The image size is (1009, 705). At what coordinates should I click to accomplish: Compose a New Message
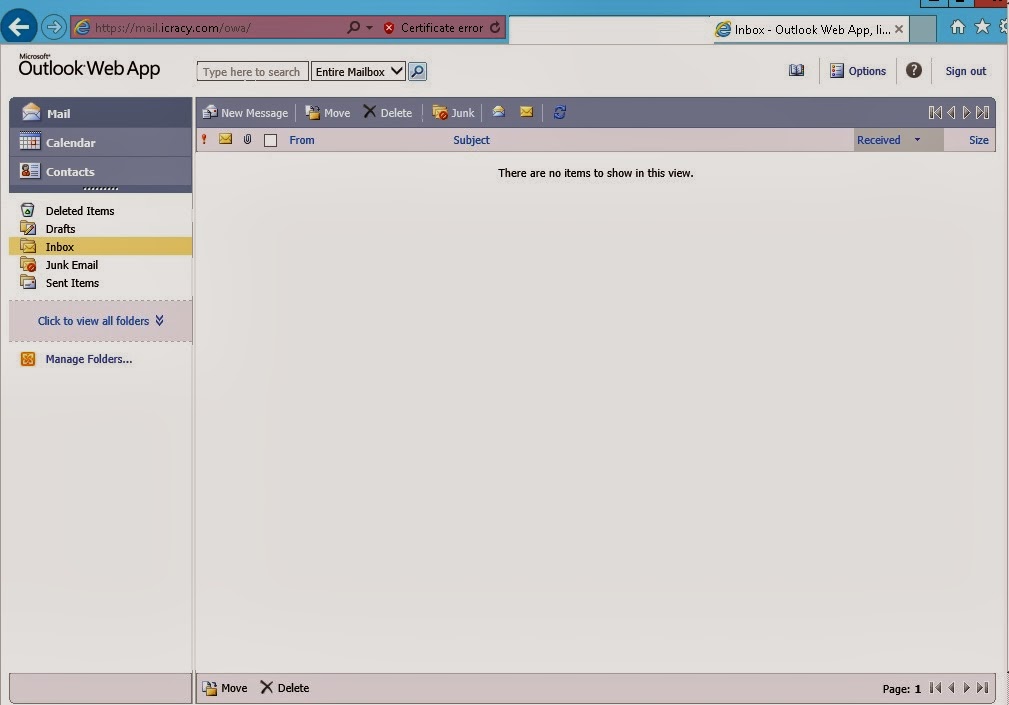coord(245,113)
